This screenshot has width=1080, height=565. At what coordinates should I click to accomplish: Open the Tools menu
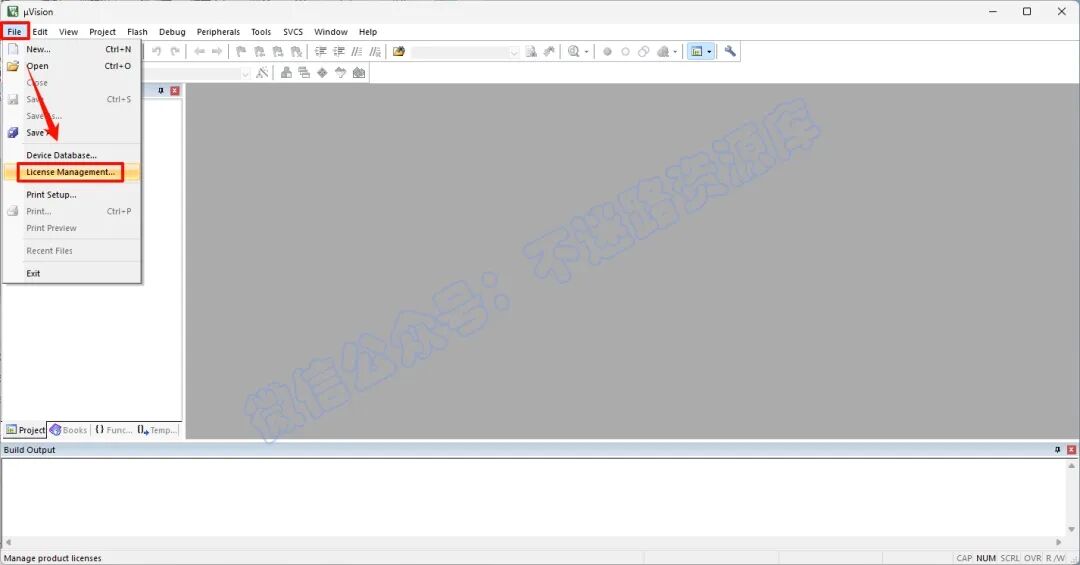pyautogui.click(x=261, y=32)
